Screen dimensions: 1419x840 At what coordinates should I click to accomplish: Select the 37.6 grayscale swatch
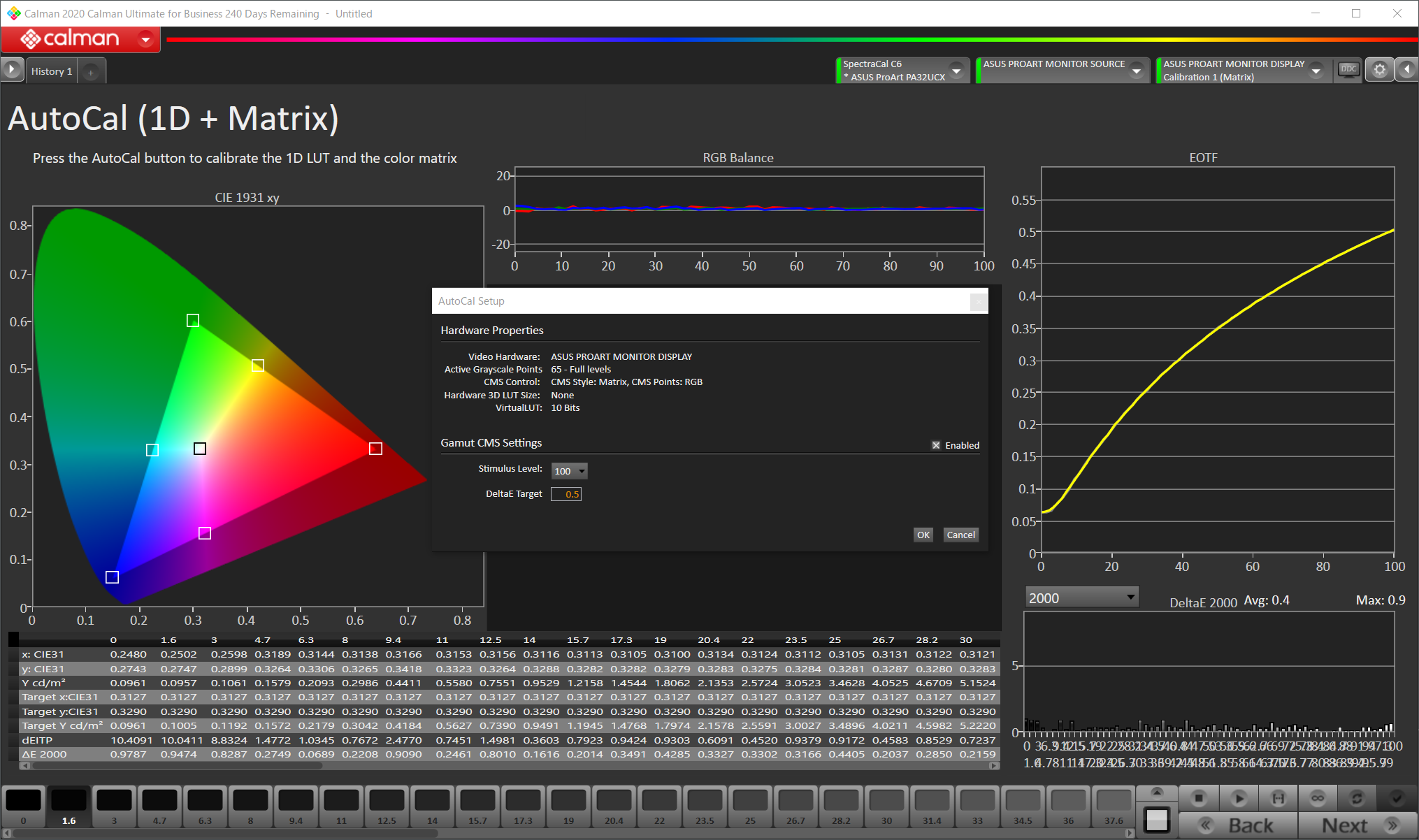tap(1114, 807)
